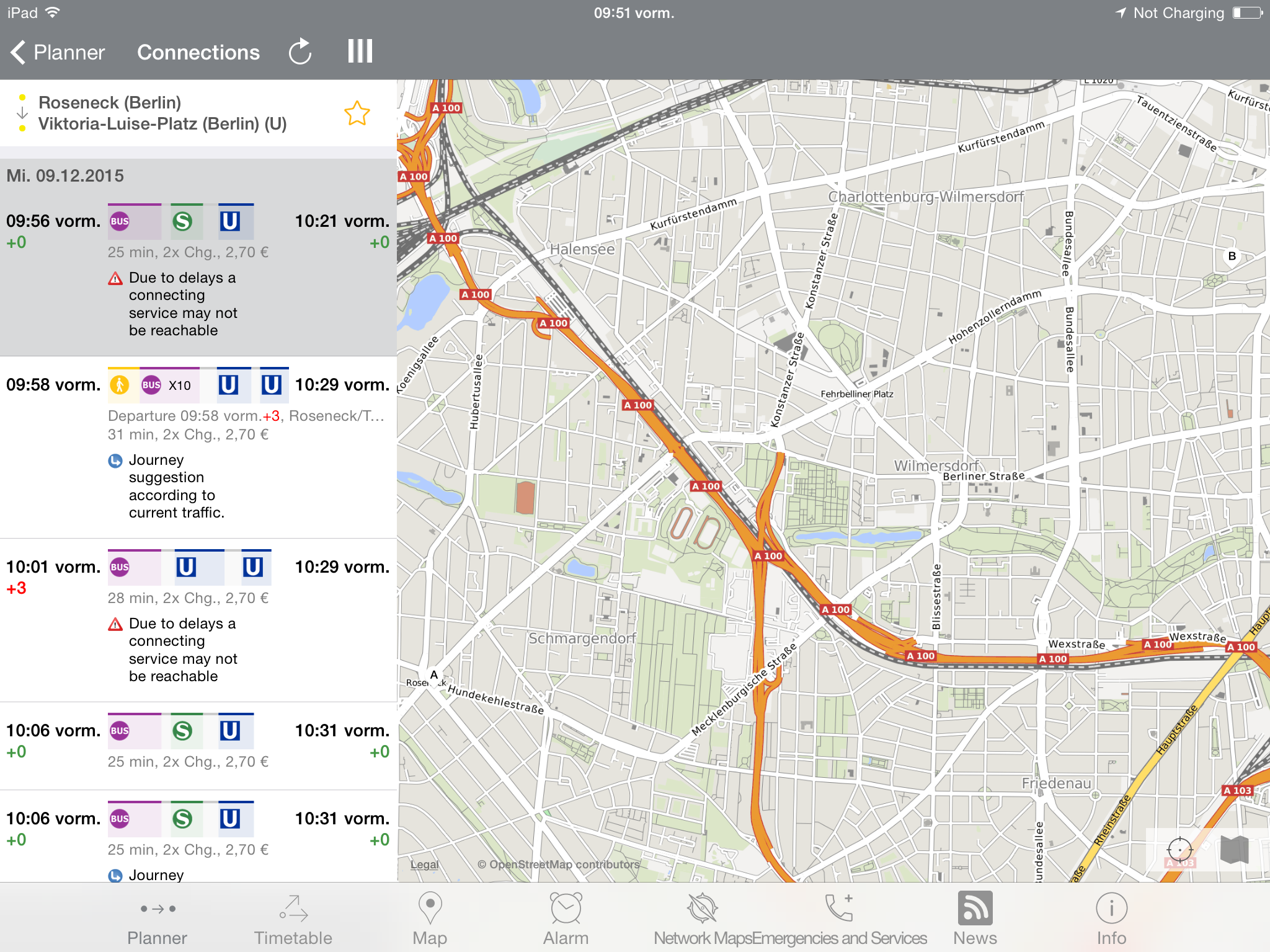Click the date header Mi. 09.12.2015
Image resolution: width=1270 pixels, height=952 pixels.
tap(65, 176)
